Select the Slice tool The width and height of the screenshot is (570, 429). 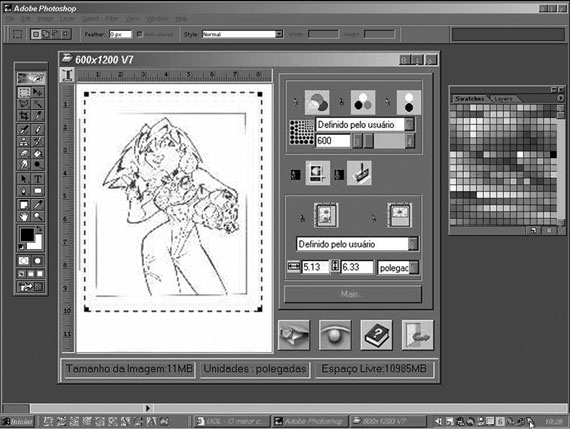tap(37, 116)
